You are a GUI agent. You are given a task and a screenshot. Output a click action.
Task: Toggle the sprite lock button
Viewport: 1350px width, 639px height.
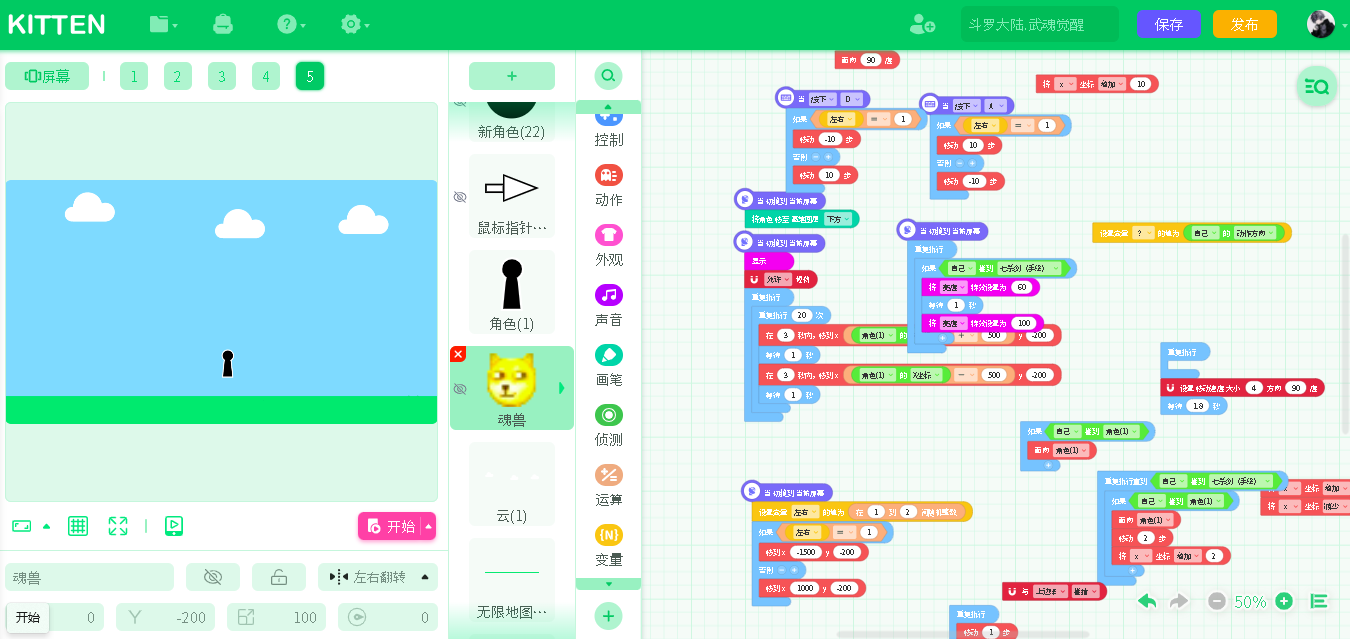pyautogui.click(x=279, y=577)
